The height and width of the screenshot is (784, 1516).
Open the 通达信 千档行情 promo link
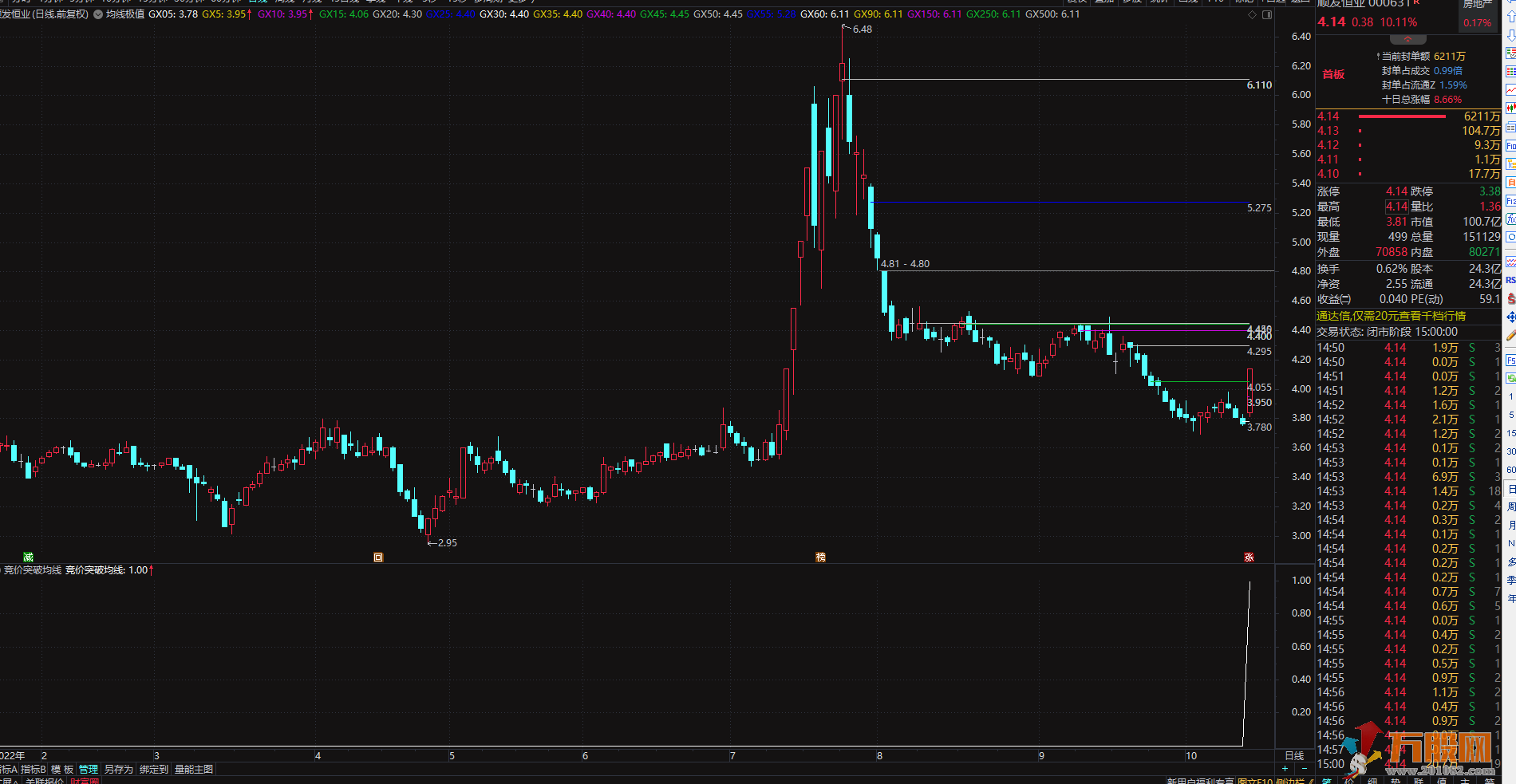1391,316
